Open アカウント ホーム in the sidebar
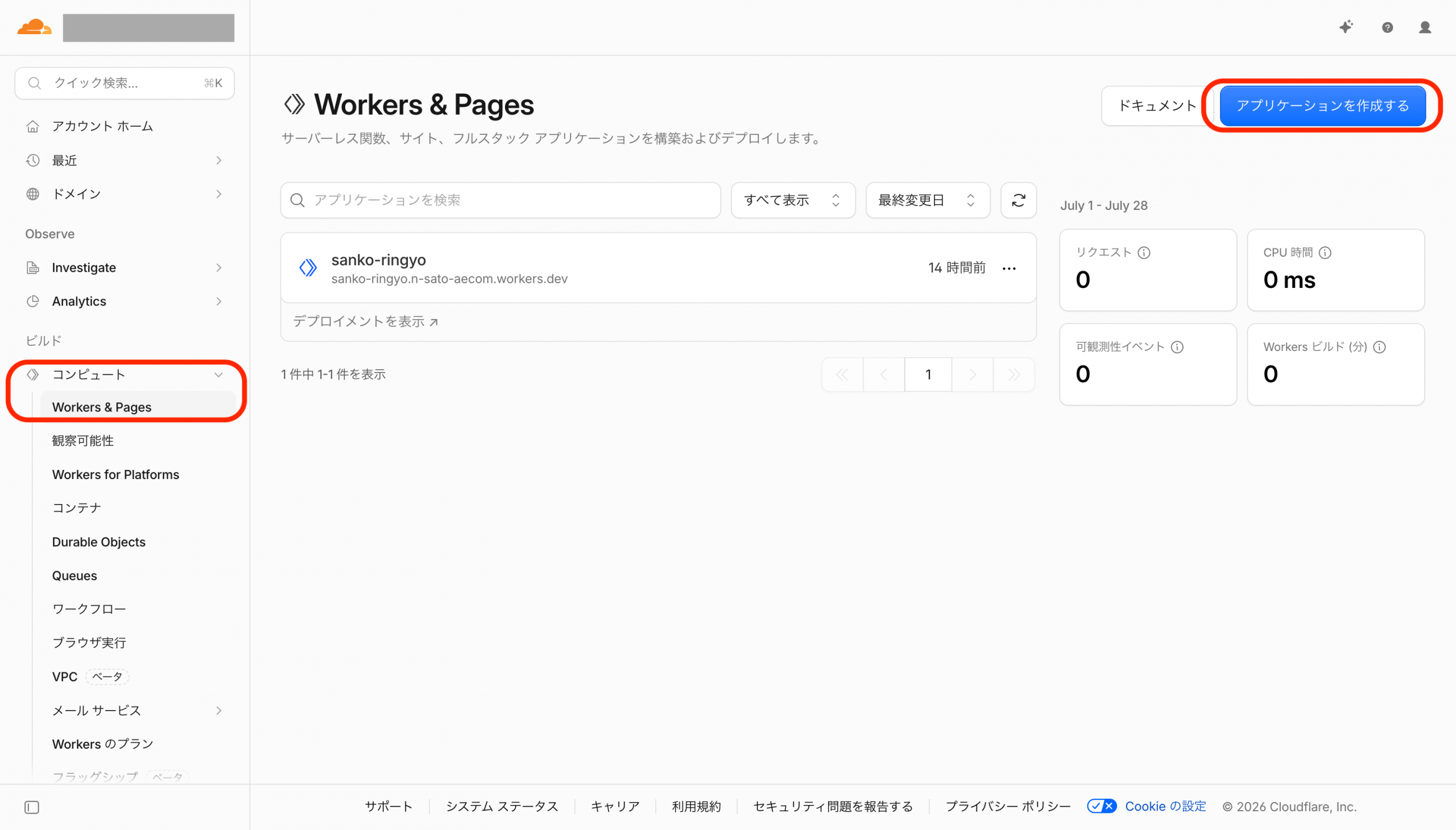 pyautogui.click(x=124, y=126)
